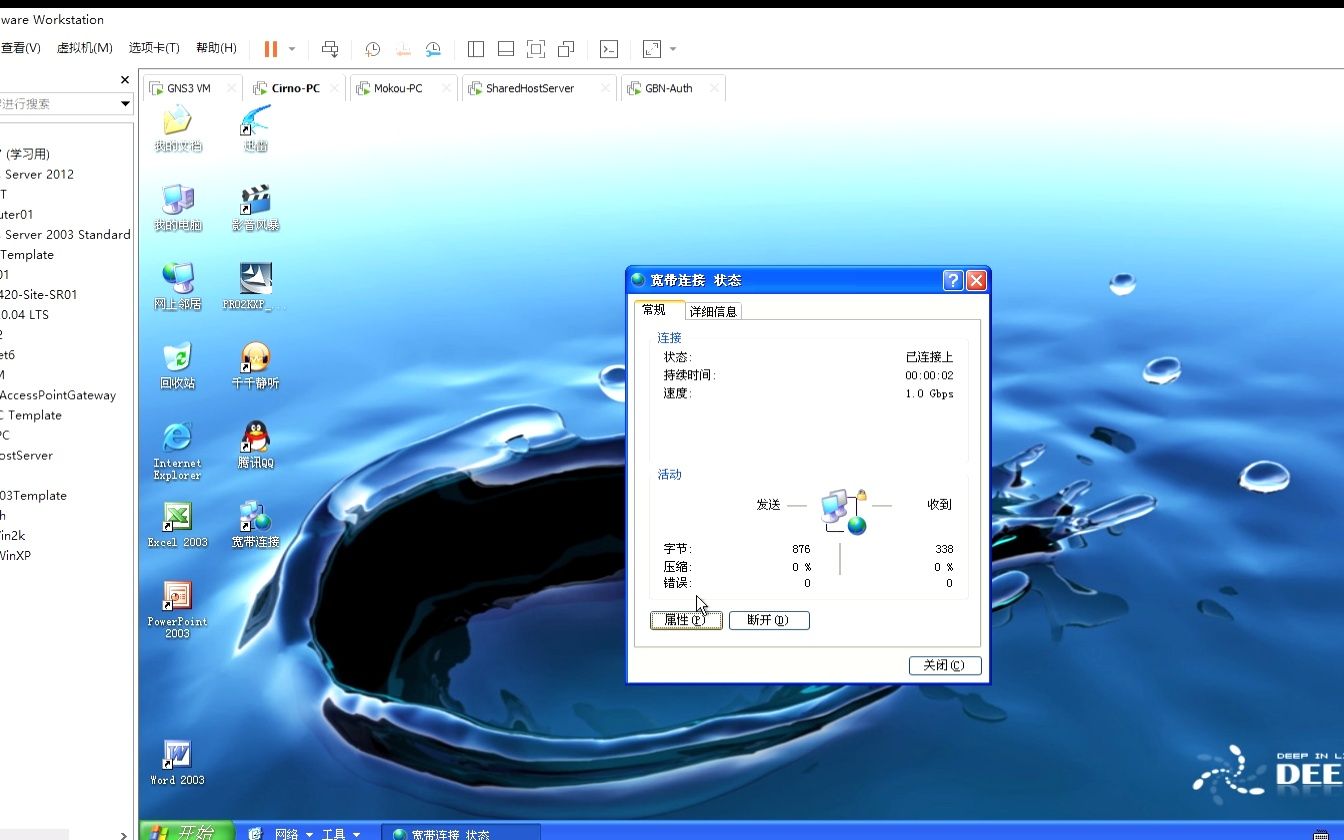Click the 属性(P) button

coord(686,620)
